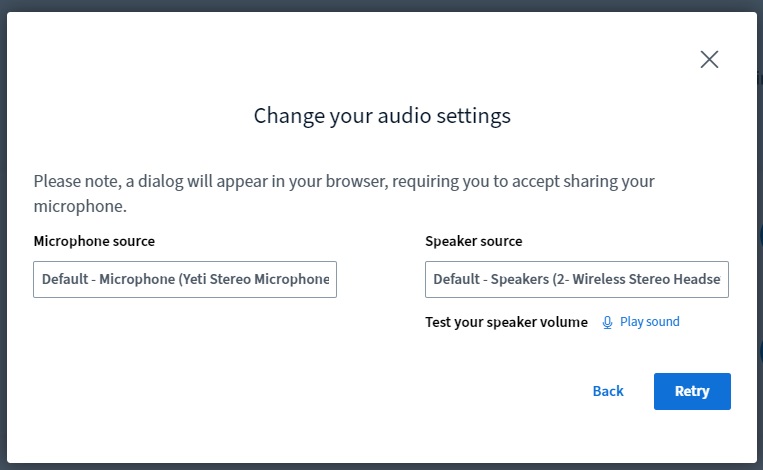Close the audio settings dialog
763x470 pixels.
coord(709,59)
